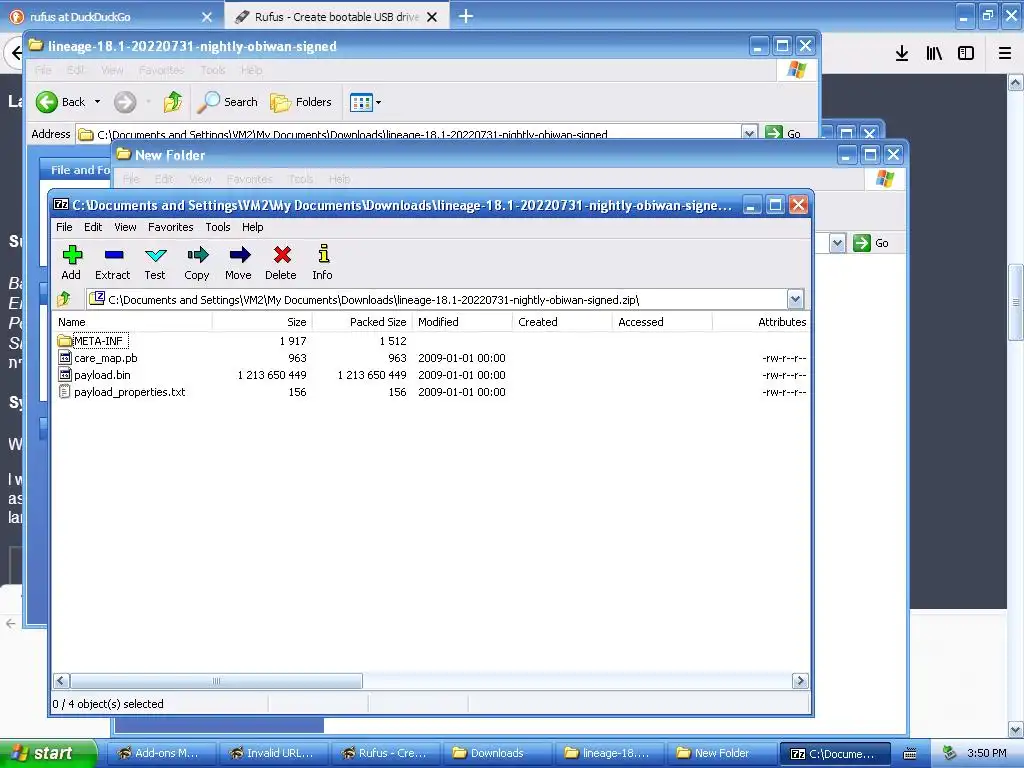The width and height of the screenshot is (1024, 768).
Task: Open the browser Downloads arrow icon
Action: point(902,54)
